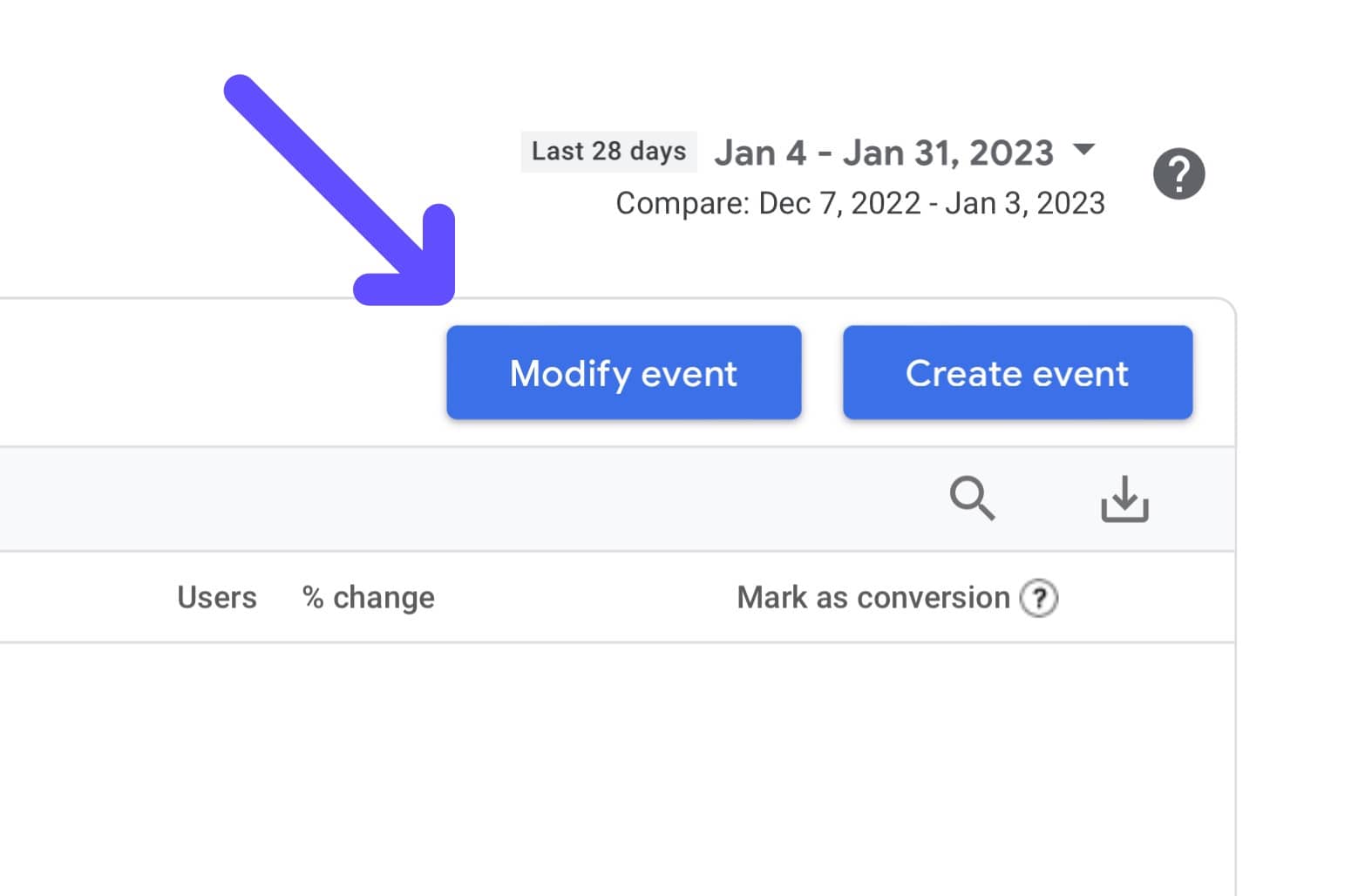The image size is (1358, 896).
Task: Click help icon beside Mark as conversion
Action: click(x=1039, y=599)
